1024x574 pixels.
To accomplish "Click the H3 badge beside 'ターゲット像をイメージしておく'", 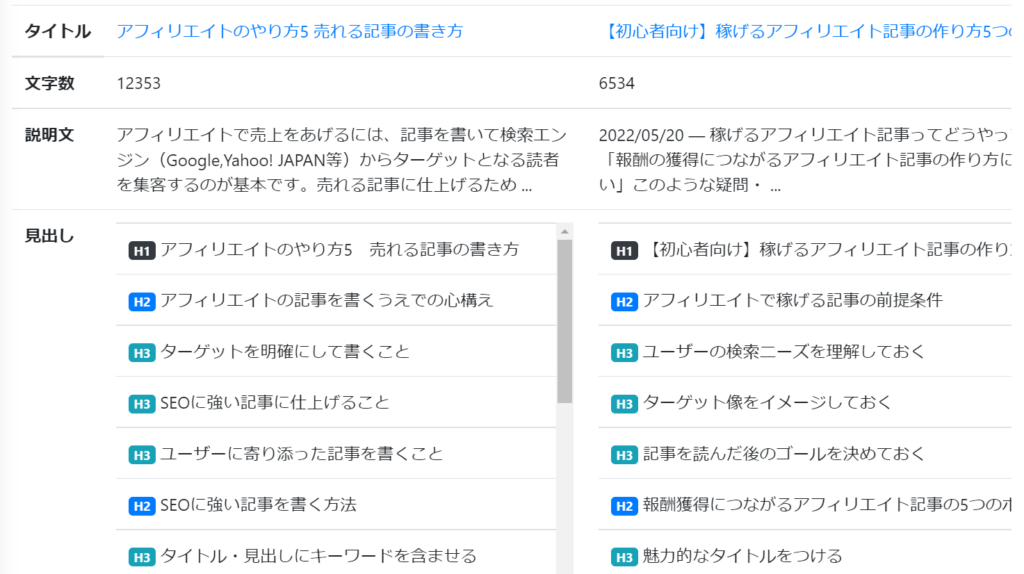I will pyautogui.click(x=624, y=404).
